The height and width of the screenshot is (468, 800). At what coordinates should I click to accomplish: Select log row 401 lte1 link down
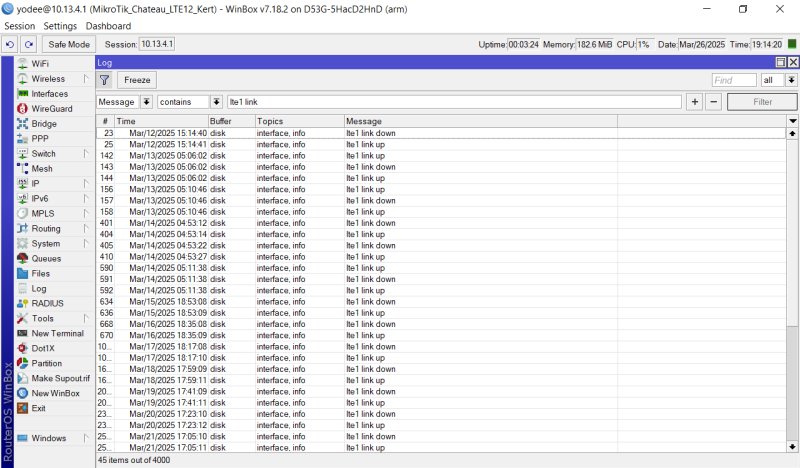(x=441, y=223)
